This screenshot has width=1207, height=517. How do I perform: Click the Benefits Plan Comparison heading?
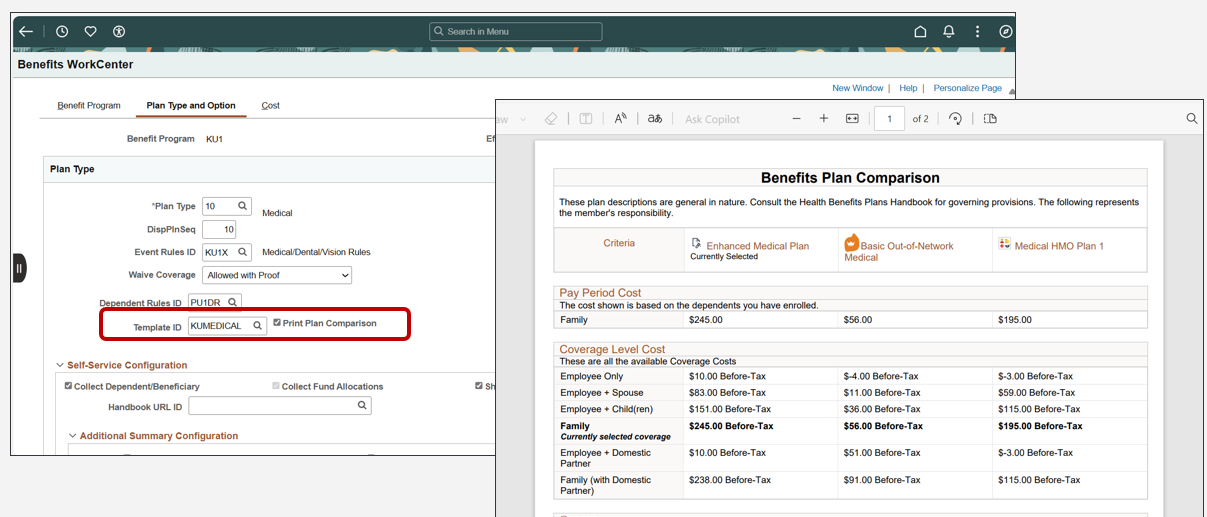[850, 178]
